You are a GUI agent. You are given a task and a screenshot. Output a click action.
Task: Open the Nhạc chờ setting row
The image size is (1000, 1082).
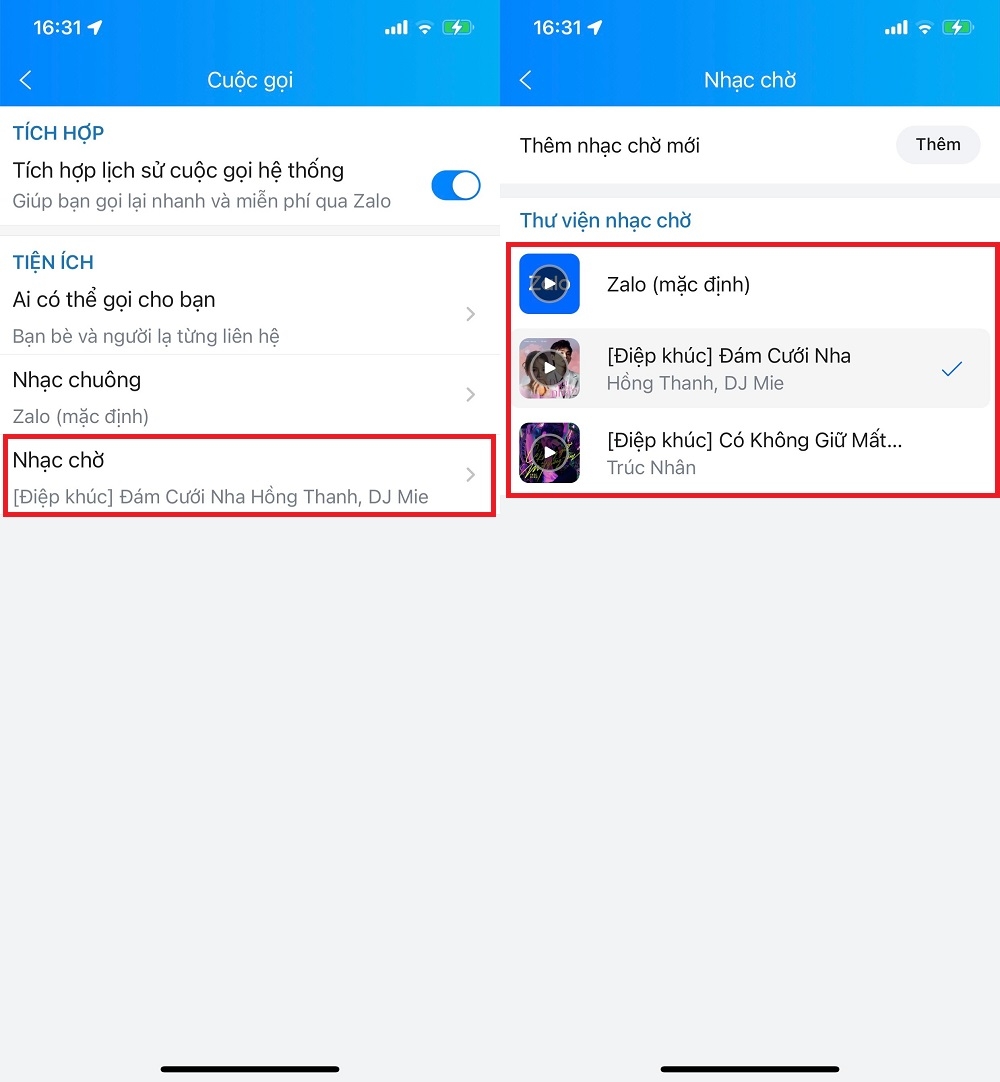pyautogui.click(x=250, y=475)
